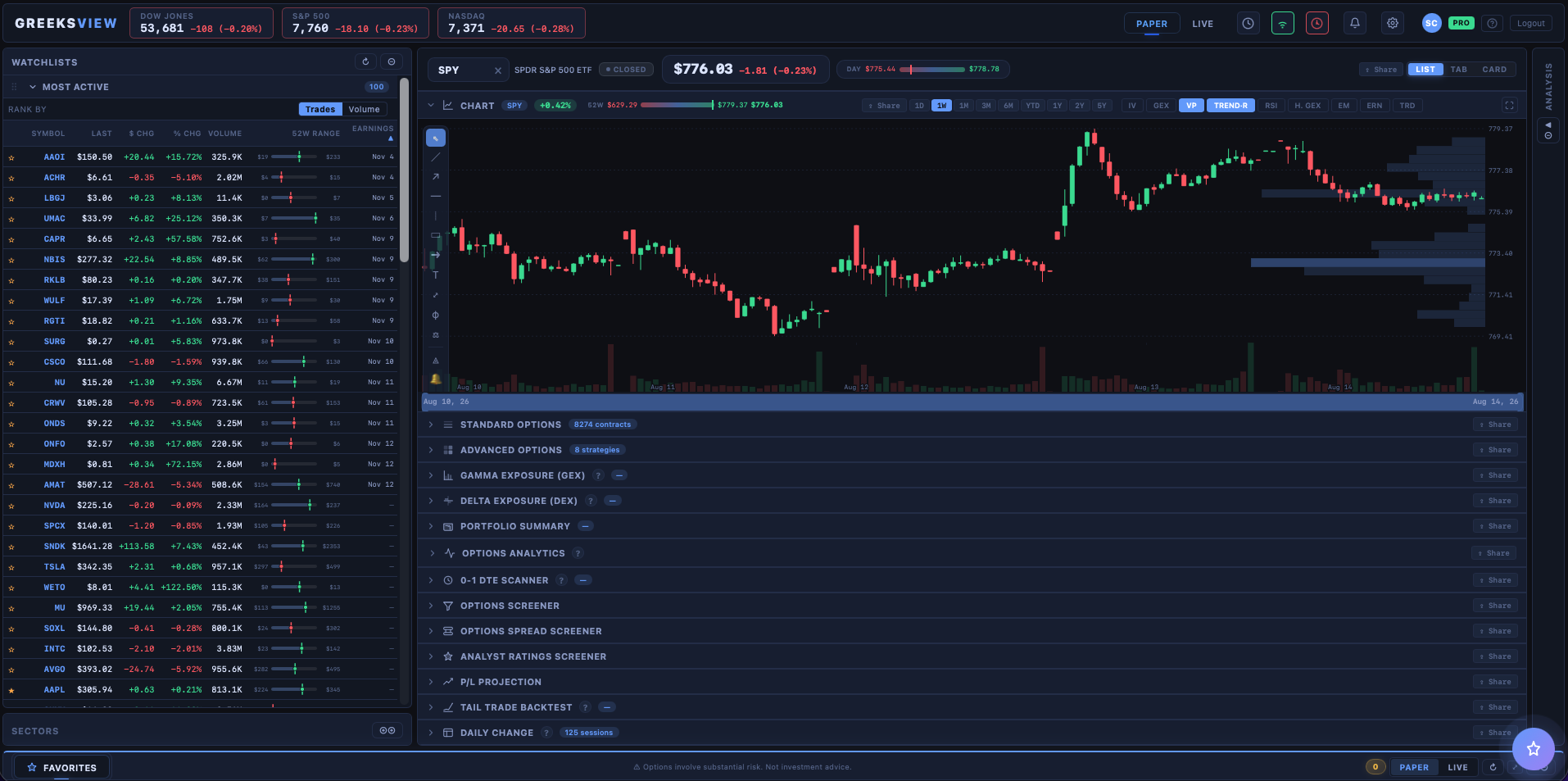Toggle favorite star for AAOI row
The height and width of the screenshot is (781, 1568).
pyautogui.click(x=11, y=157)
